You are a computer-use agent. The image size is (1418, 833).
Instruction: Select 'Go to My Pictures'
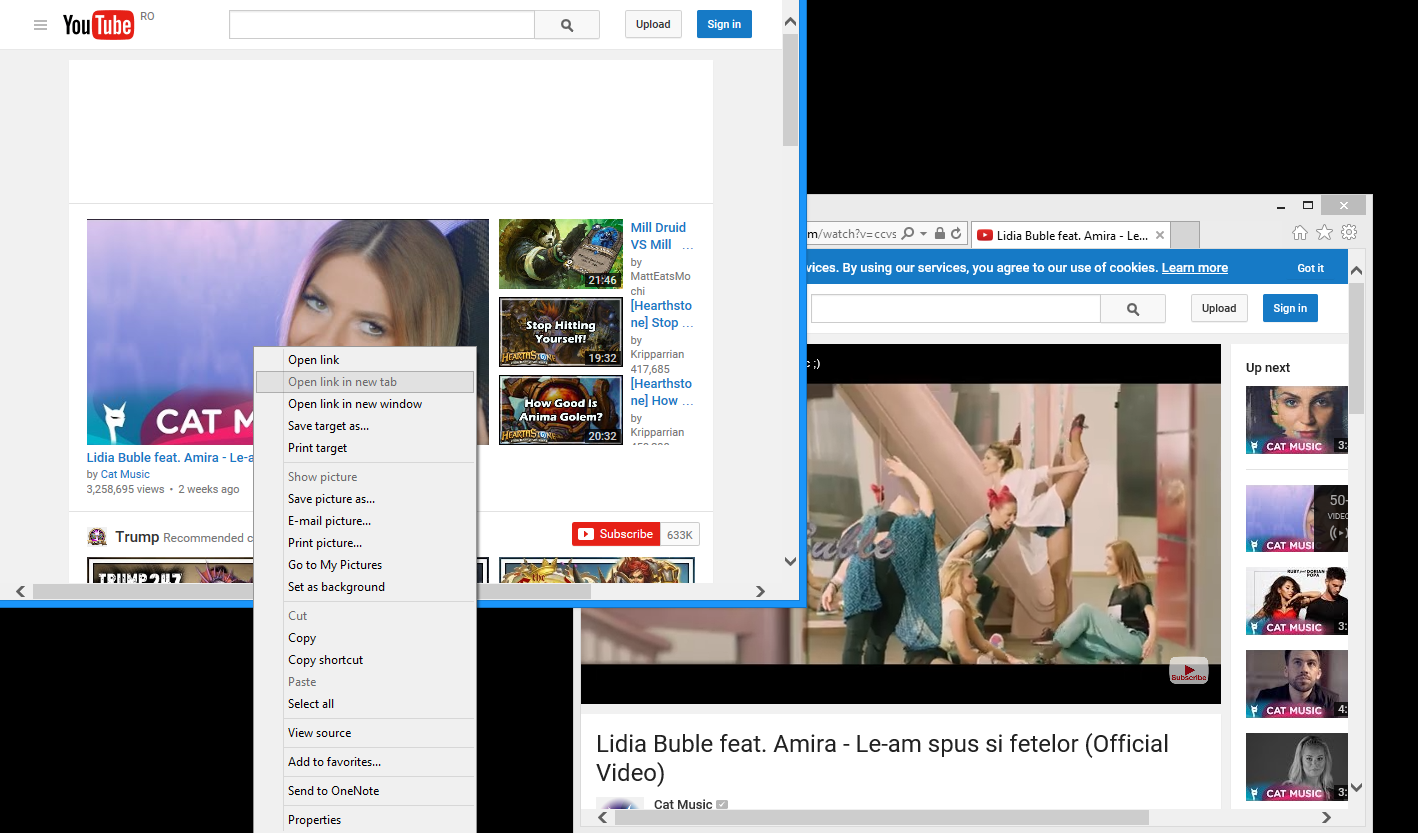pos(365,565)
